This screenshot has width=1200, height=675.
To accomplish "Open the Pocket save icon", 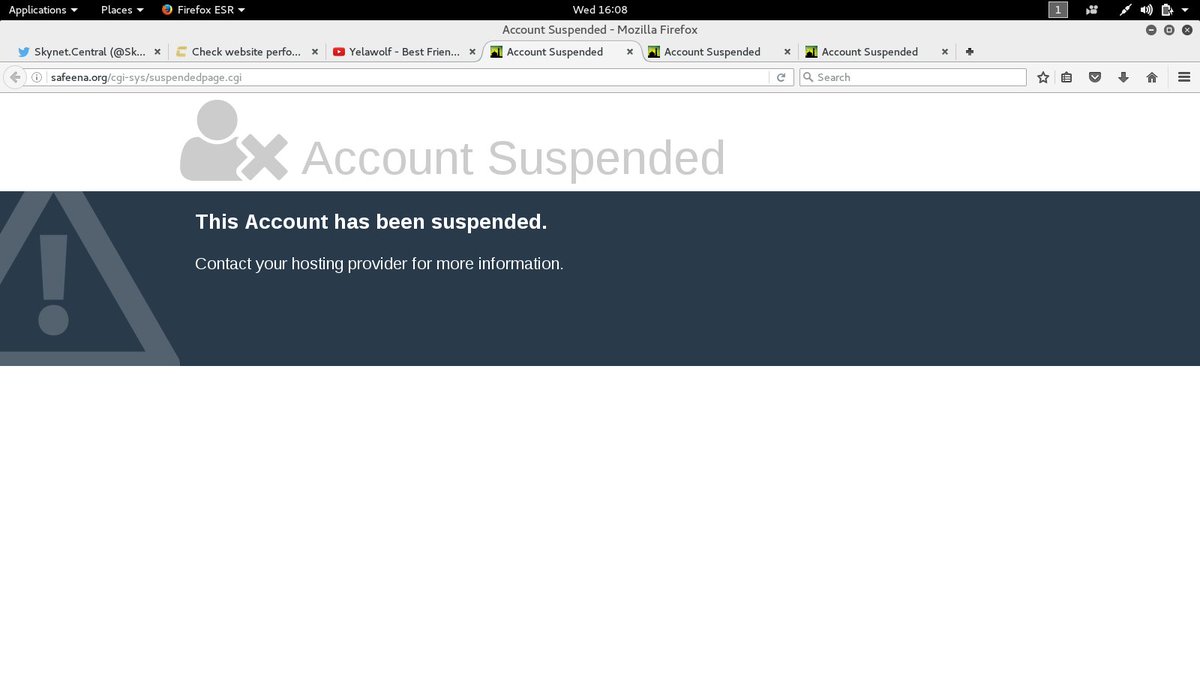I will click(1095, 77).
